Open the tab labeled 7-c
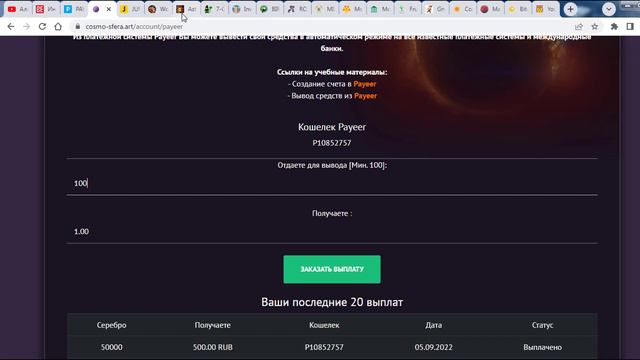 (214, 9)
